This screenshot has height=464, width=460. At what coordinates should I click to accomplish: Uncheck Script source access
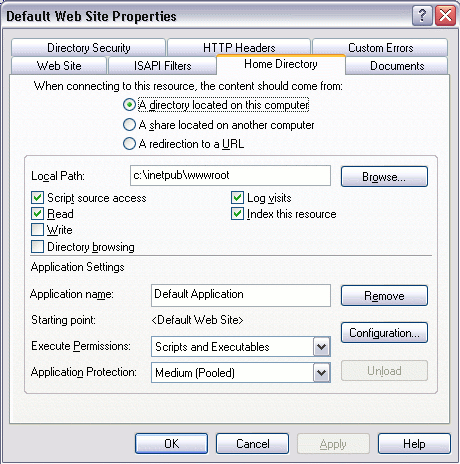coord(37,198)
